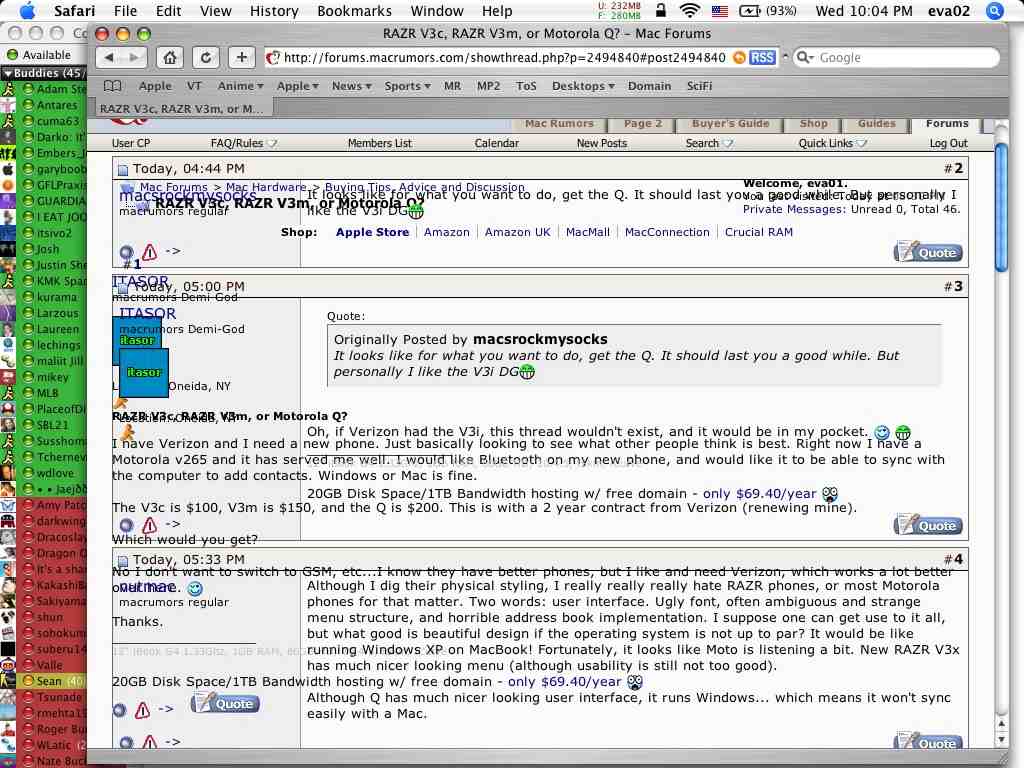Open the Desktops bookmarks dropdown
1024x768 pixels.
pyautogui.click(x=583, y=86)
